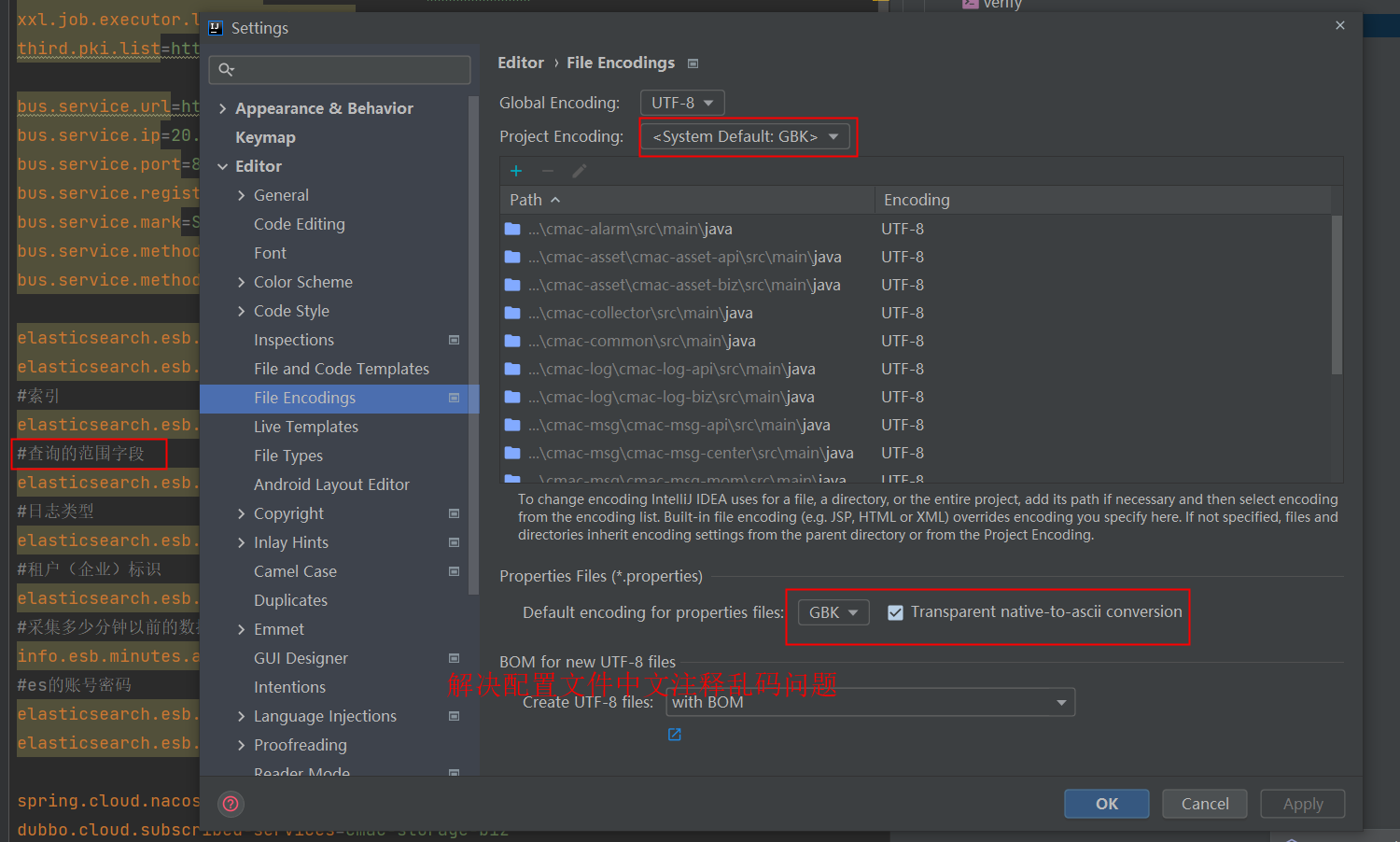
Task: Click the project-settings icon on GUI Designer row
Action: [455, 658]
